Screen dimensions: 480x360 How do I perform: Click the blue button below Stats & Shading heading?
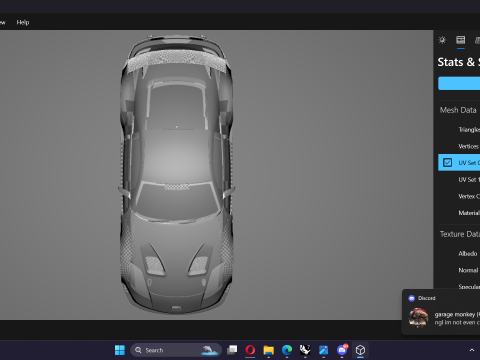click(x=459, y=83)
